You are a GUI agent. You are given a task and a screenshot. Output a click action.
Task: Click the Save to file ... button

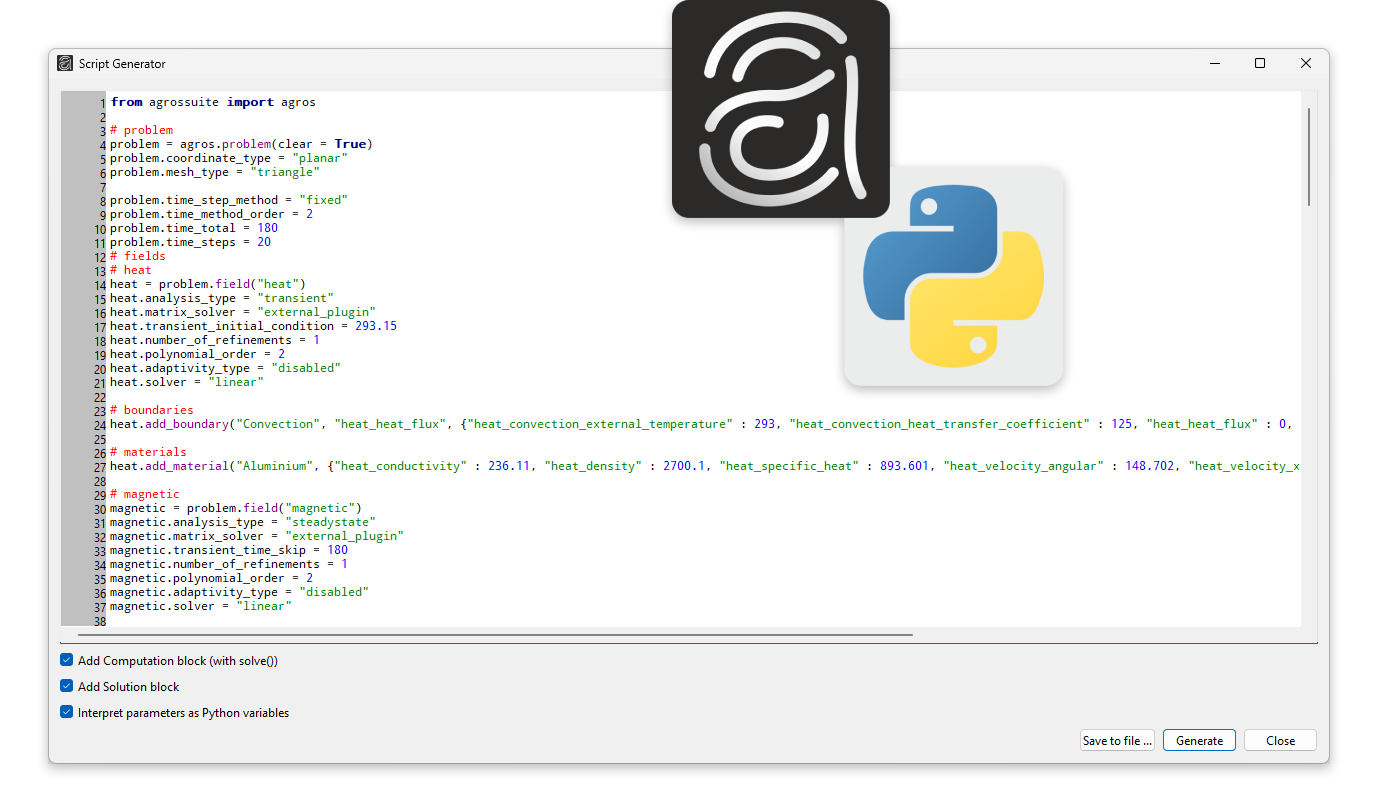coord(1117,740)
